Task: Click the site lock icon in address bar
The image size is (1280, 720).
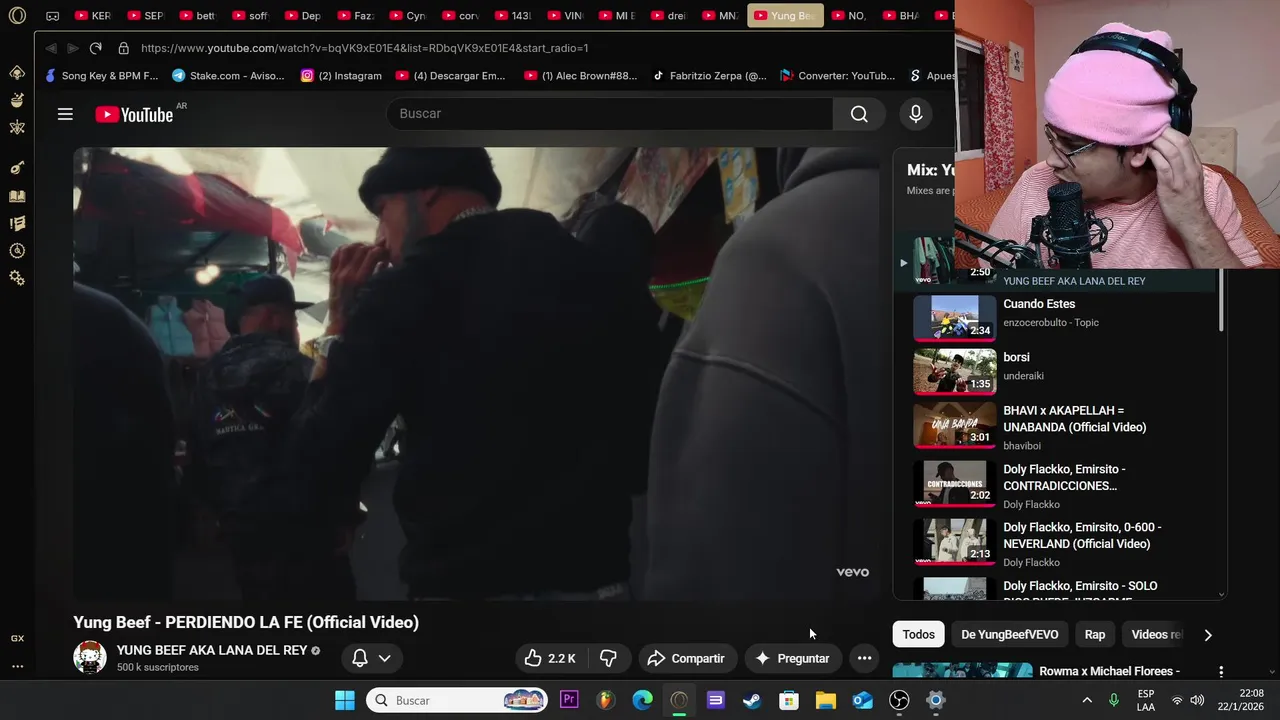Action: pyautogui.click(x=123, y=48)
